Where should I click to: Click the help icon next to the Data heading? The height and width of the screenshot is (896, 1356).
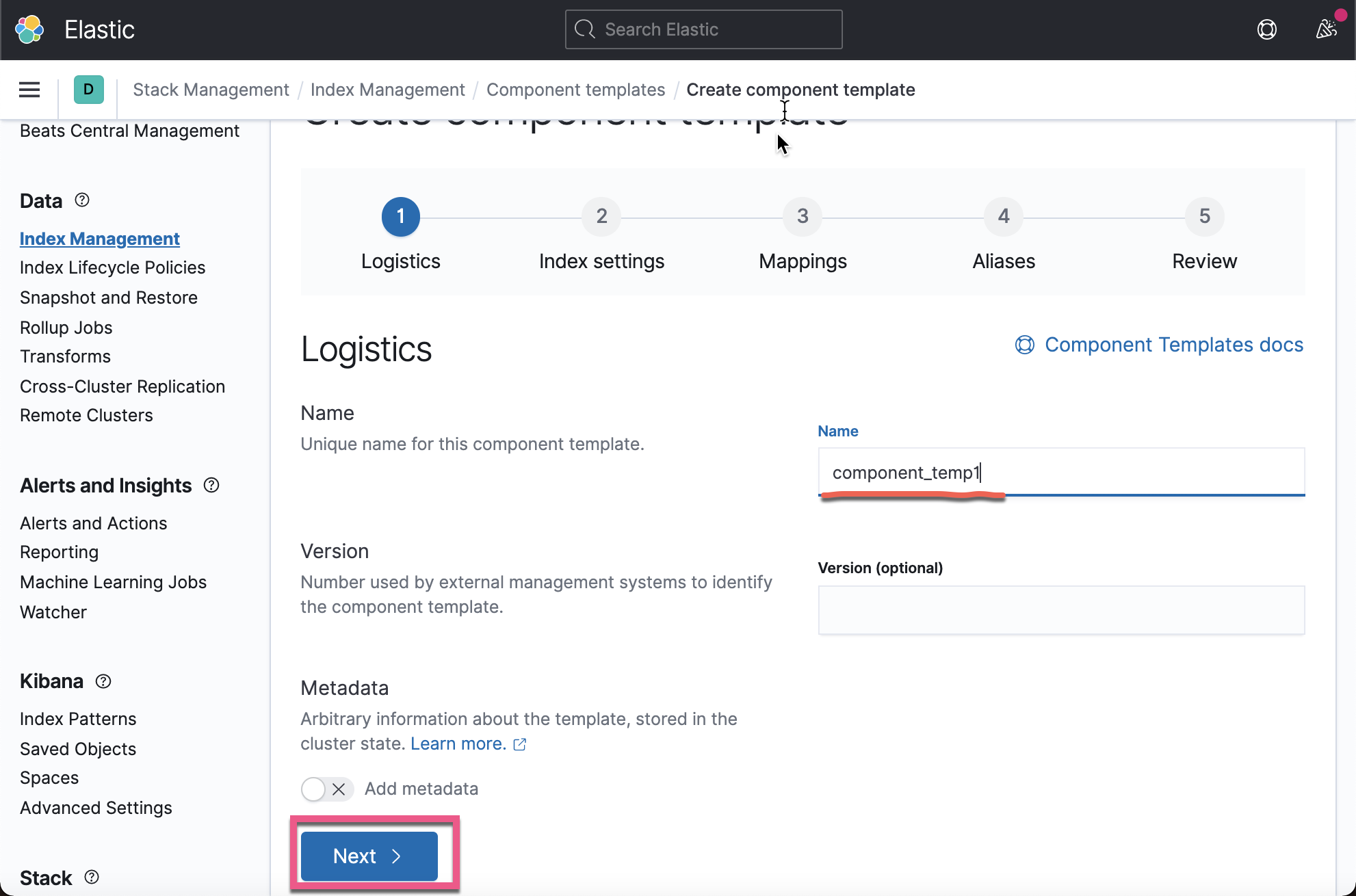click(x=81, y=200)
